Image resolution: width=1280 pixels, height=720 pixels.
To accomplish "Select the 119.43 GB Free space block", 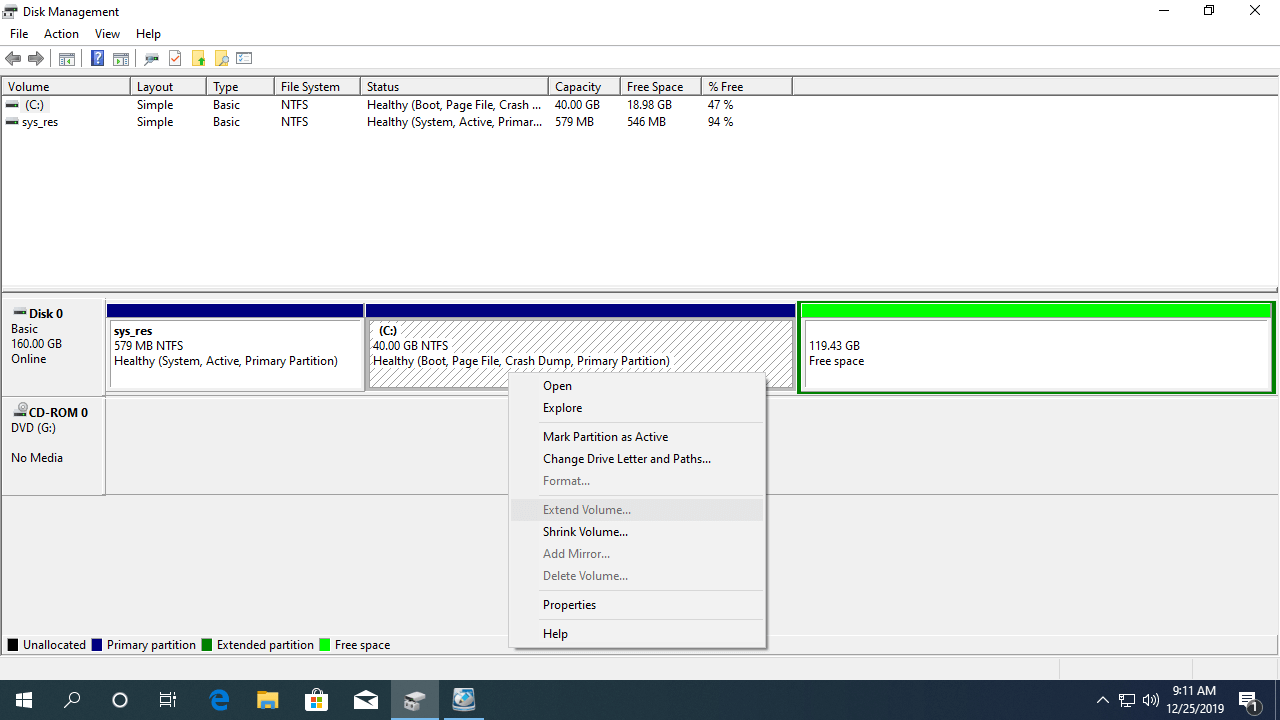I will (x=1035, y=354).
